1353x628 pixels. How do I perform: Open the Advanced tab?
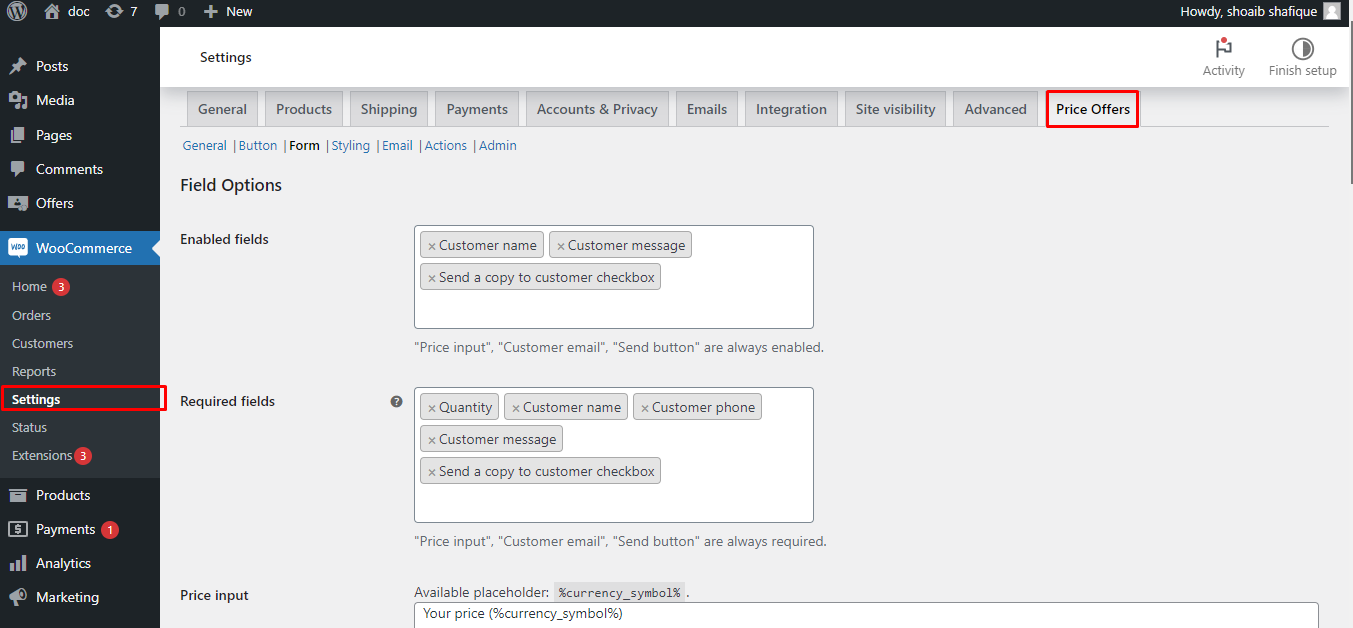tap(995, 109)
